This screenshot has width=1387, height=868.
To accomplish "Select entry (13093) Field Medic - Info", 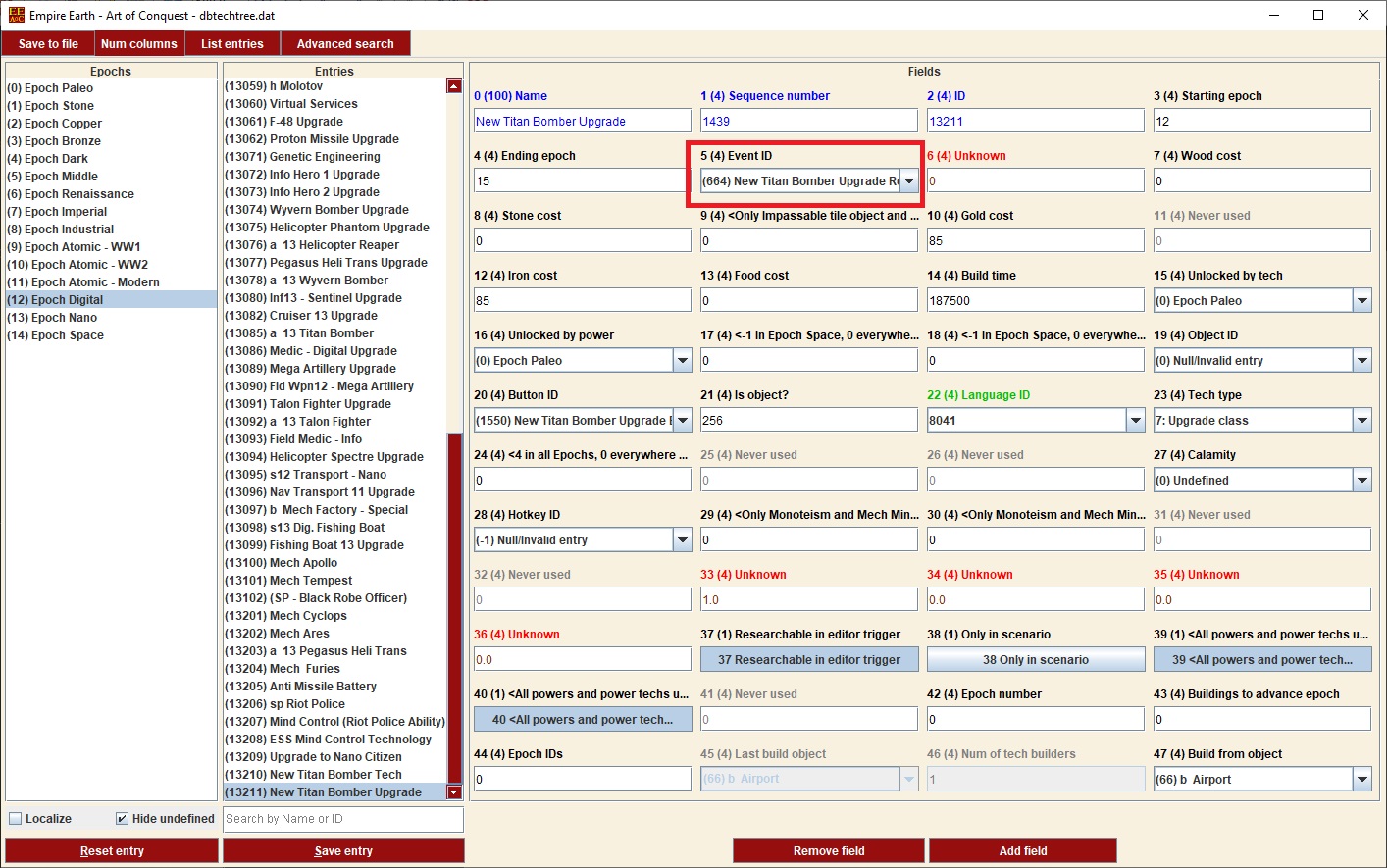I will click(x=334, y=439).
